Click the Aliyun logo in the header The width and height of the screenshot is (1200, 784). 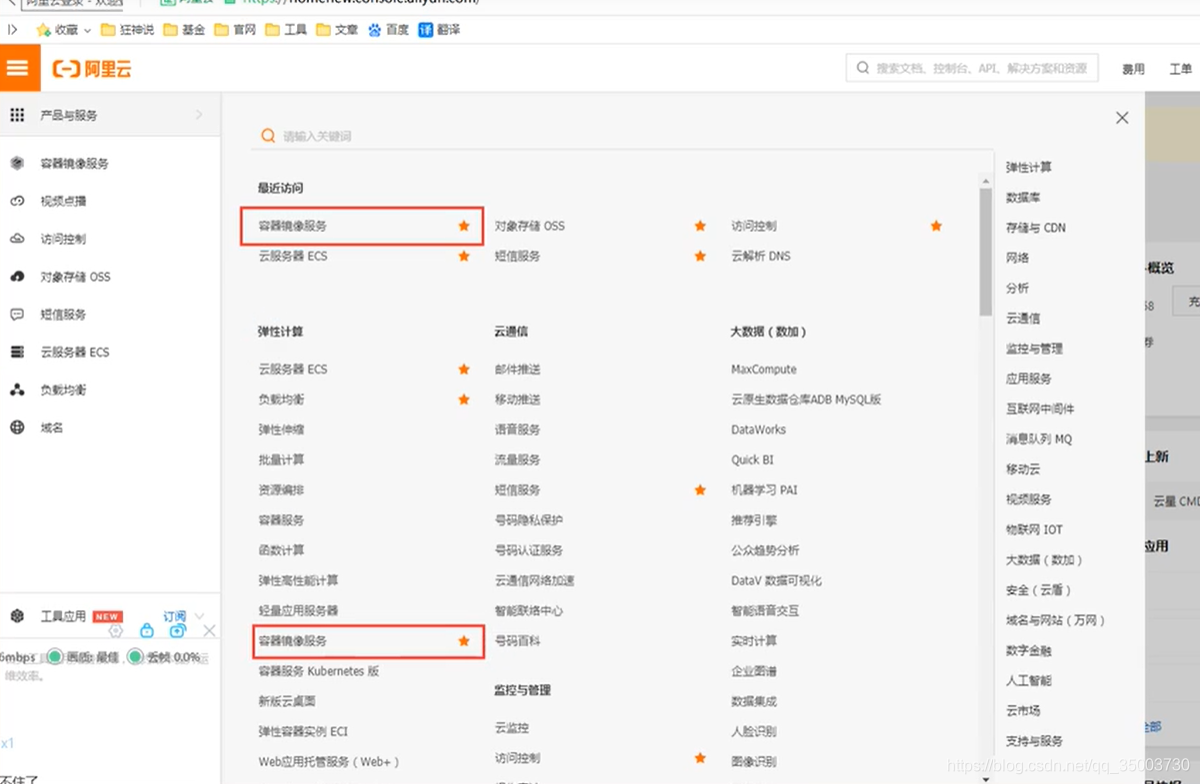click(92, 69)
